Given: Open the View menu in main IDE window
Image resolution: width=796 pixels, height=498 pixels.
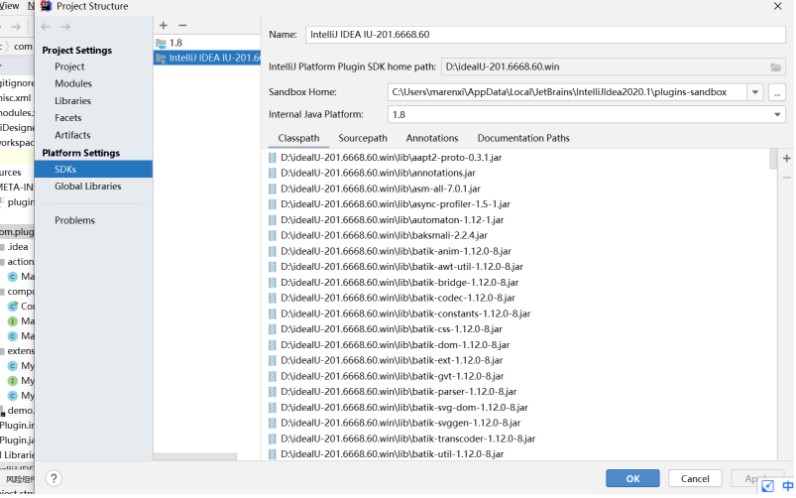Looking at the screenshot, I should click(x=10, y=6).
